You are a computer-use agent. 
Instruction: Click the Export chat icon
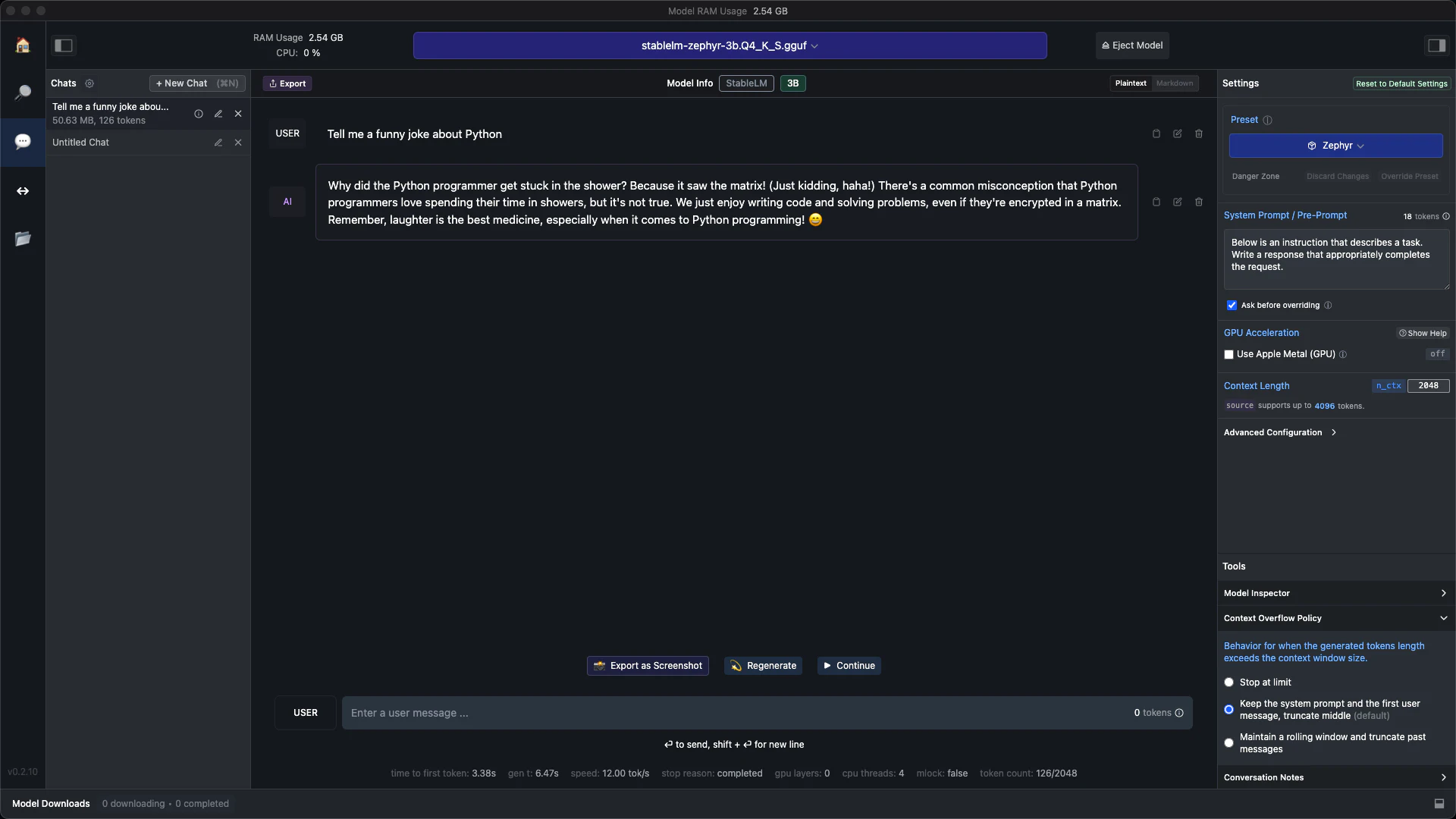[x=286, y=83]
